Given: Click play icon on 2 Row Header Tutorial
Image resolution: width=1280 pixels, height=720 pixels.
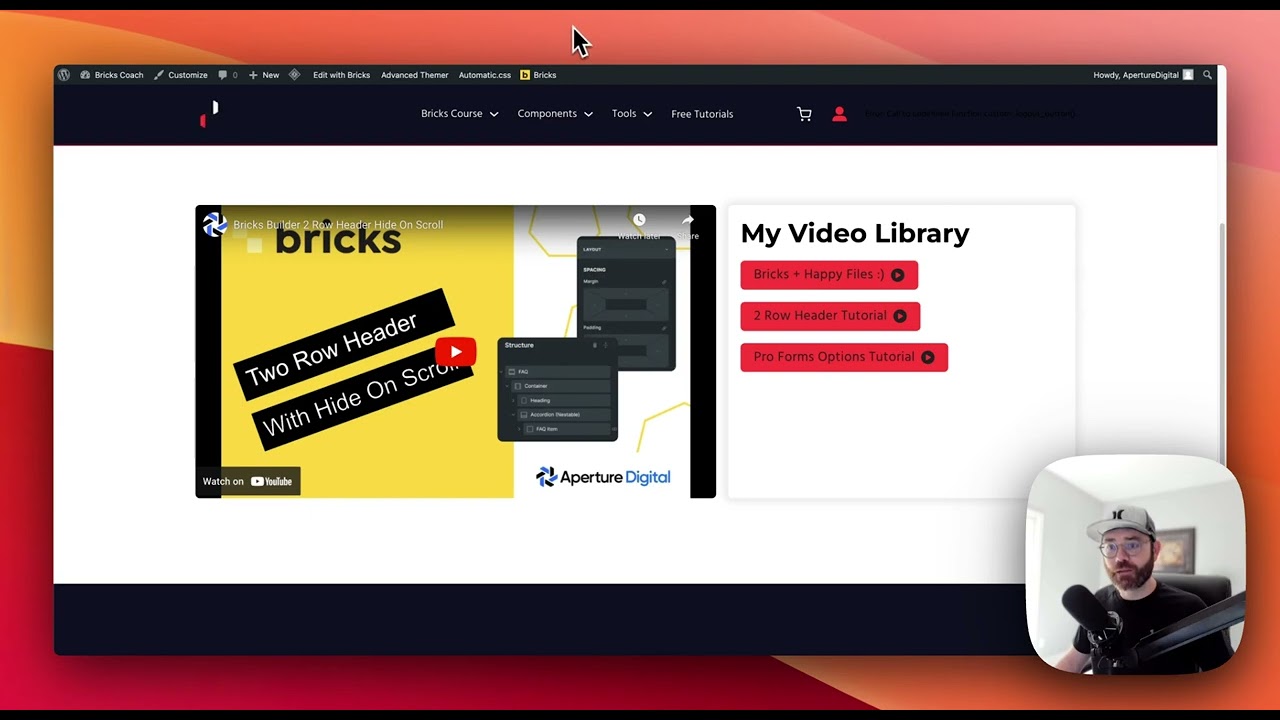Looking at the screenshot, I should 900,316.
